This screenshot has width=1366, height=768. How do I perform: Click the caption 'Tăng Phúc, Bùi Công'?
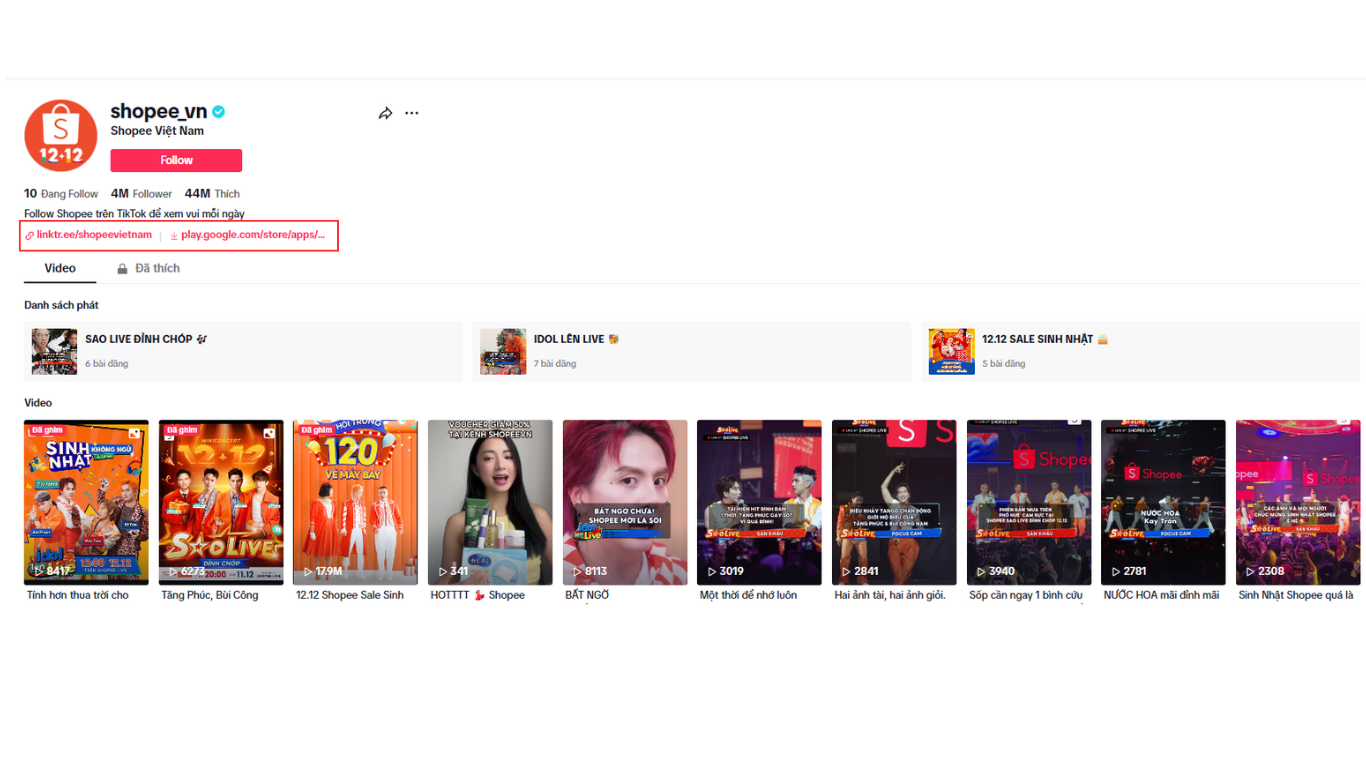[x=210, y=595]
